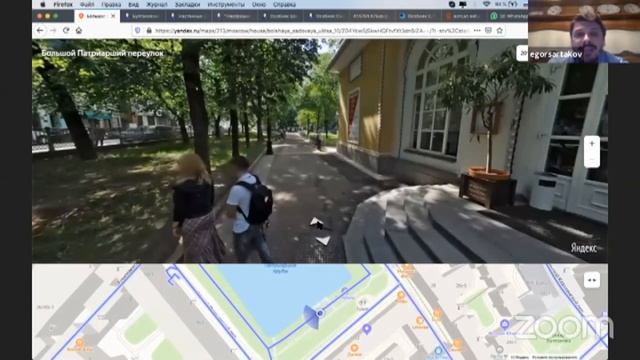Open the Справка menu

[284, 4]
